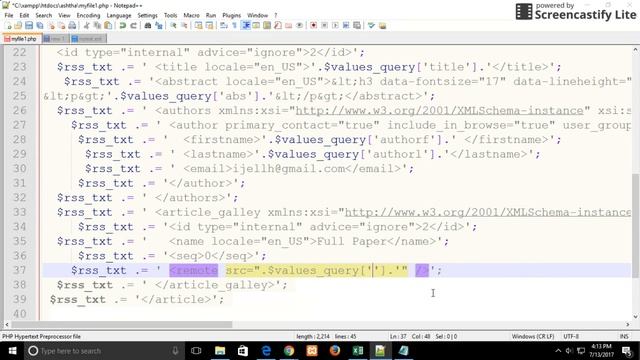Image resolution: width=640 pixels, height=360 pixels.
Task: Zoom in using the toolbar icon
Action: pyautogui.click(x=173, y=26)
